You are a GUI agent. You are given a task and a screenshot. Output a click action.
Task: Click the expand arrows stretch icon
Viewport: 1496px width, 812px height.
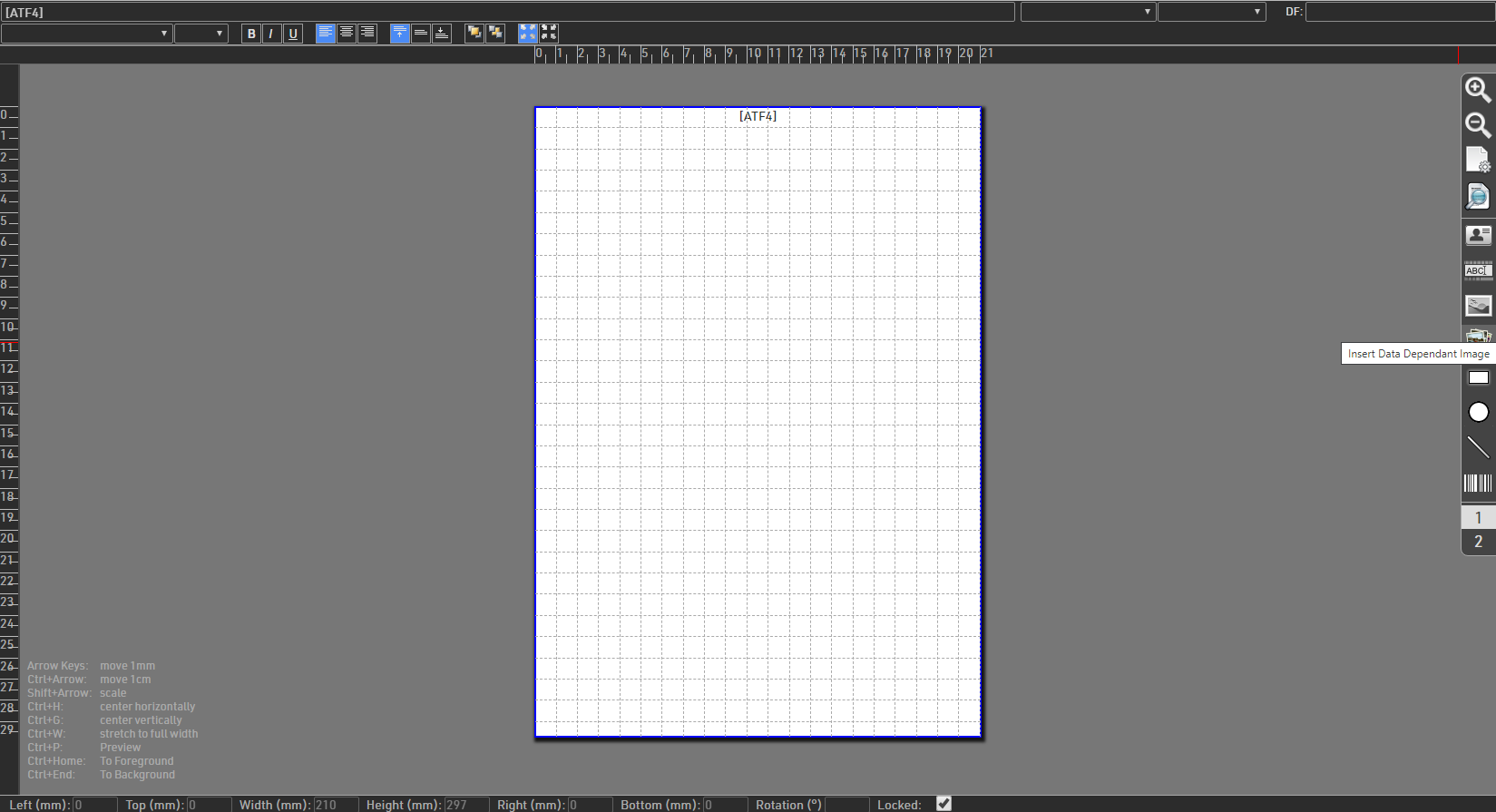(527, 34)
